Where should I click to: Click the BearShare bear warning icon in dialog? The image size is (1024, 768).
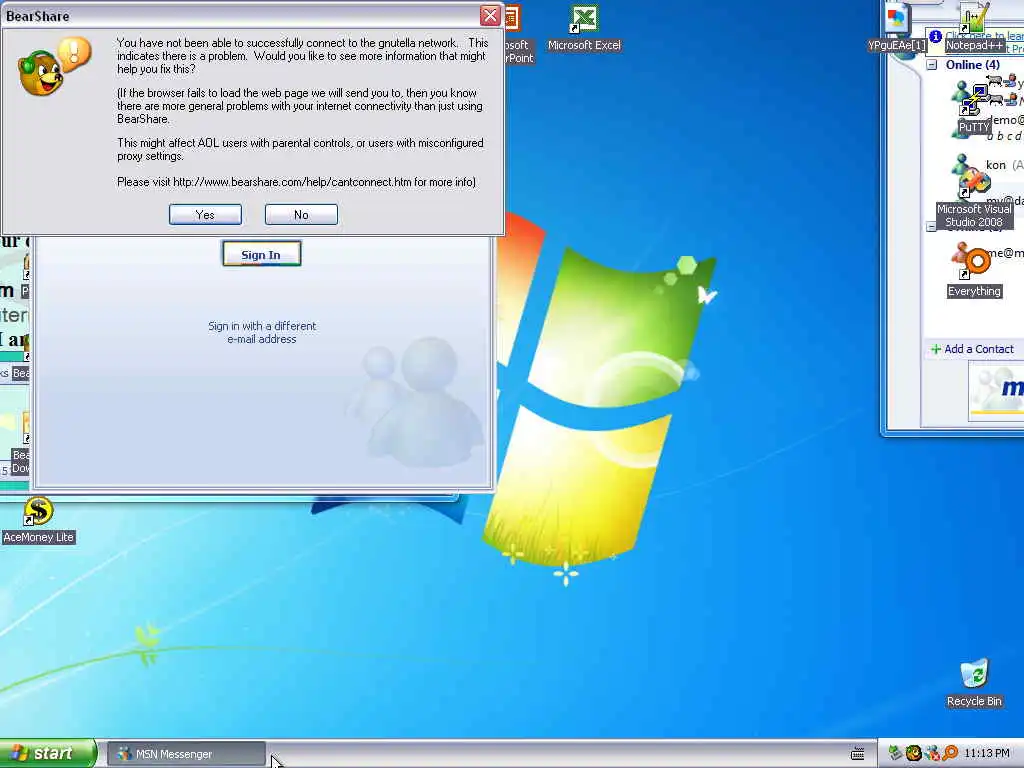[x=55, y=66]
